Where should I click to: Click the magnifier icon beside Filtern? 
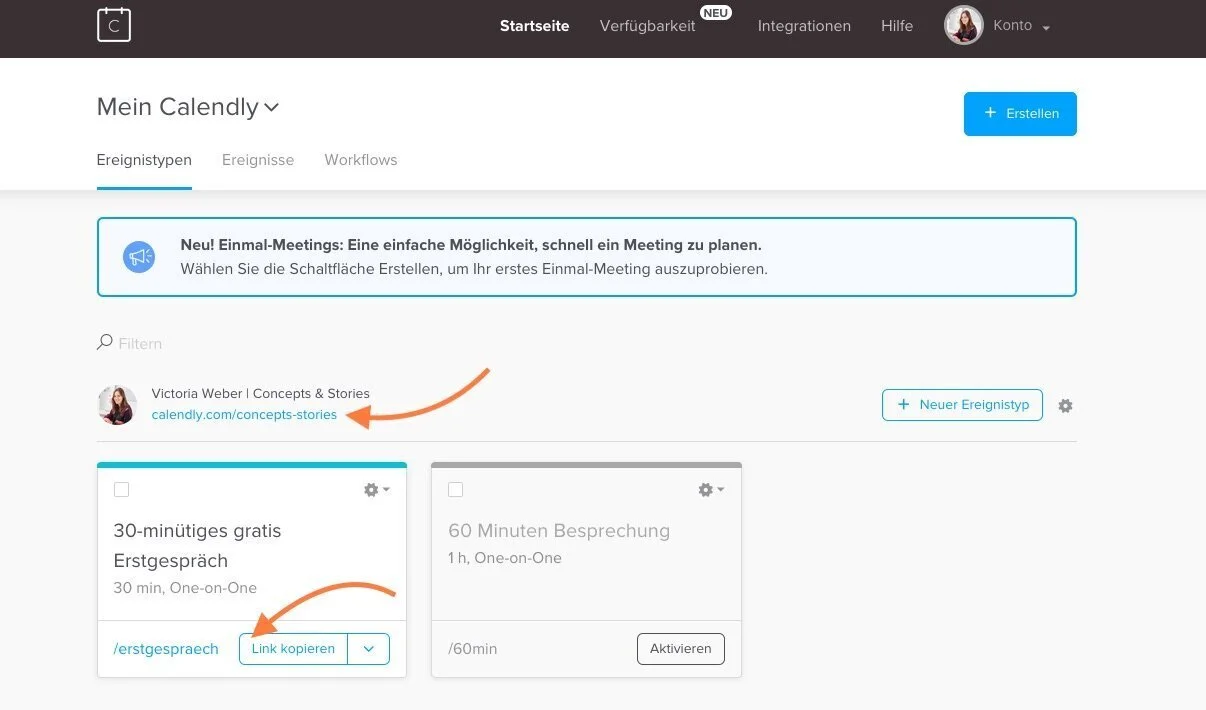coord(105,342)
